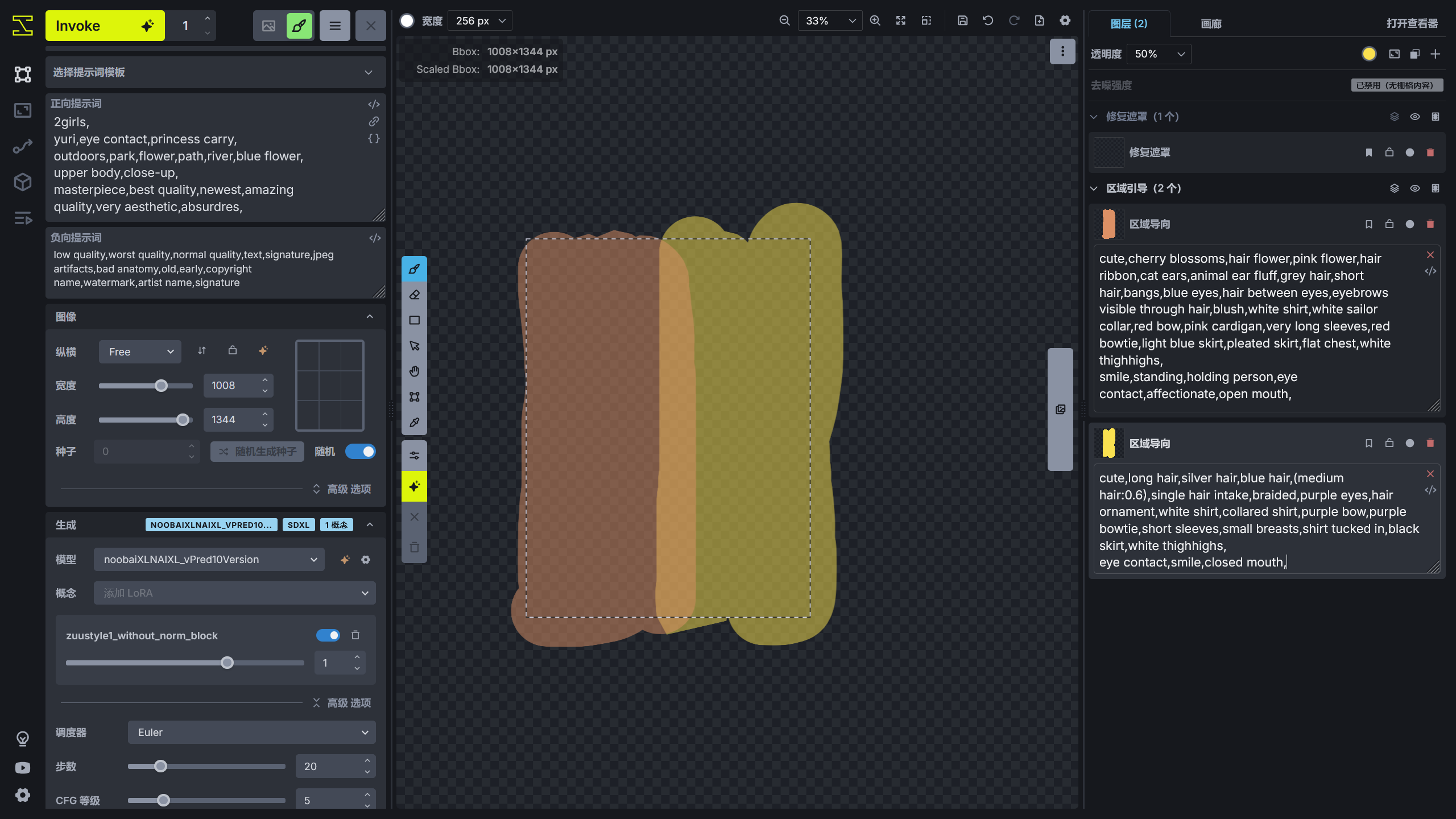Disable the zuustyle1_without_norm_block LoRA toggle
Viewport: 1456px width, 819px height.
pos(328,635)
